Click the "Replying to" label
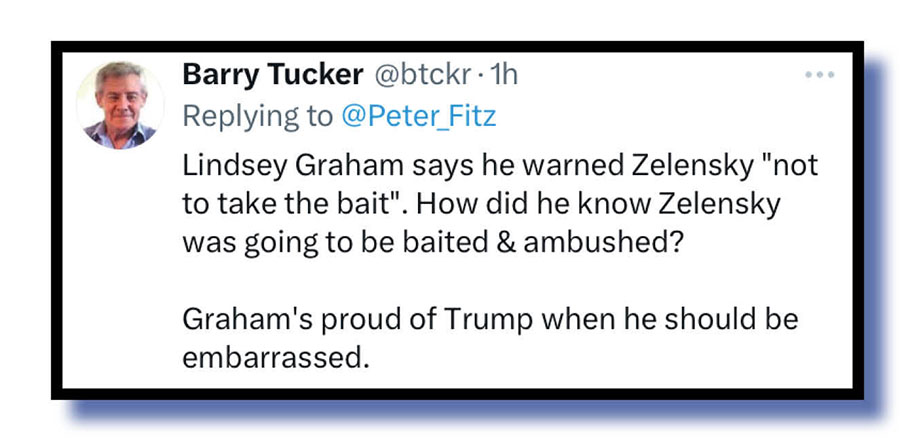The height and width of the screenshot is (447, 907). click(x=257, y=115)
